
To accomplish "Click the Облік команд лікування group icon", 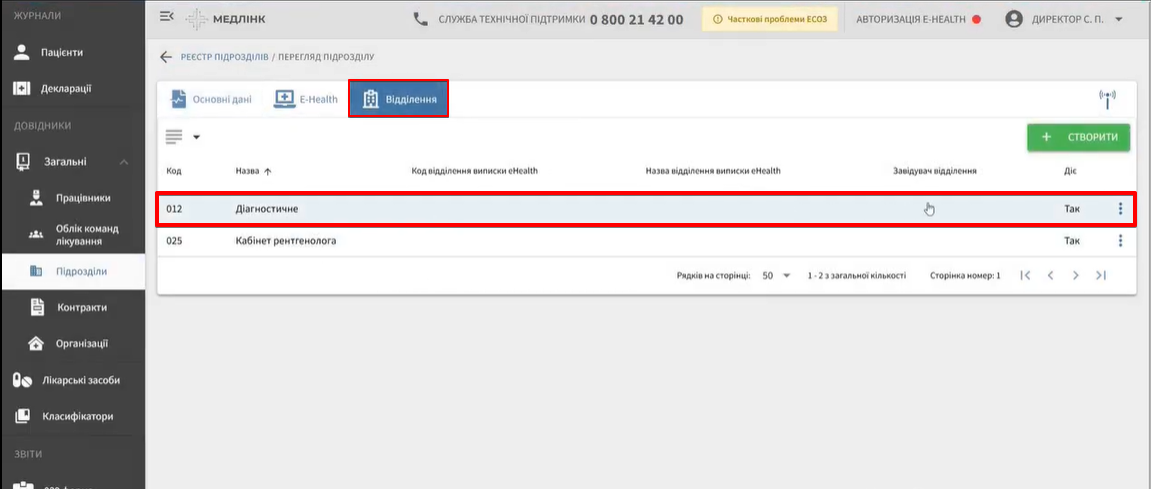I will click(36, 234).
